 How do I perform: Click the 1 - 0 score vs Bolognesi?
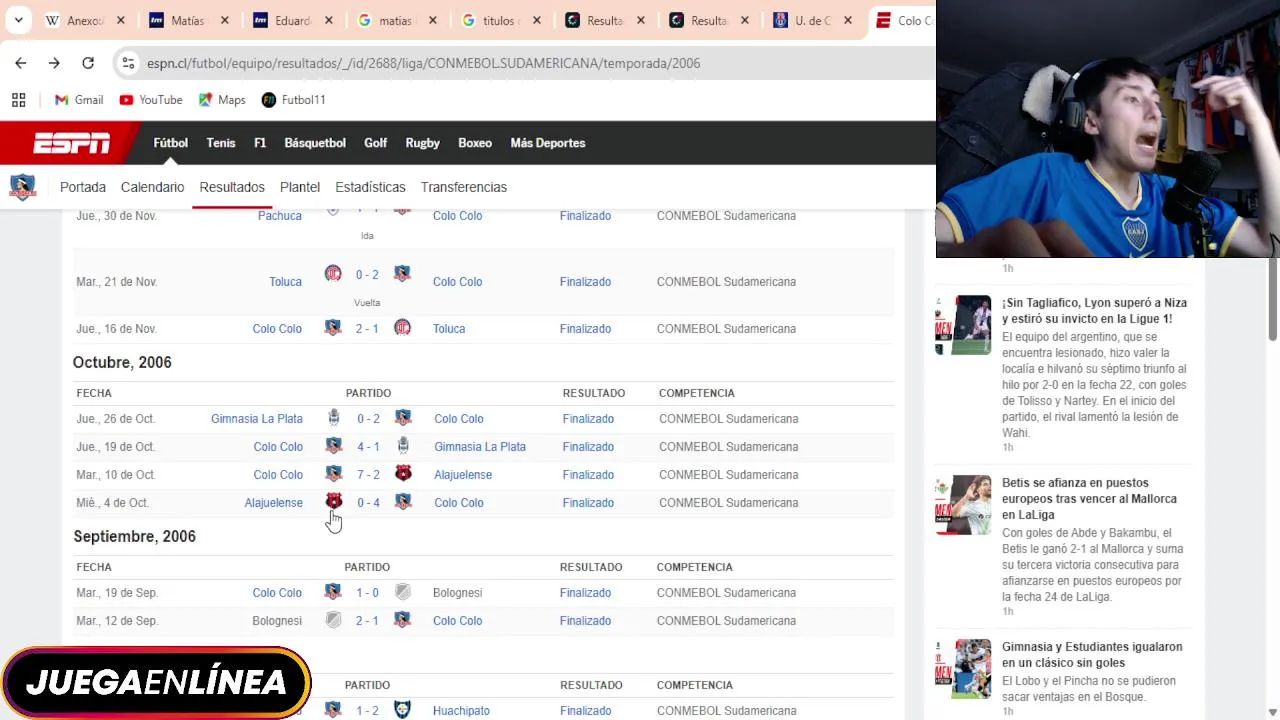click(x=367, y=593)
